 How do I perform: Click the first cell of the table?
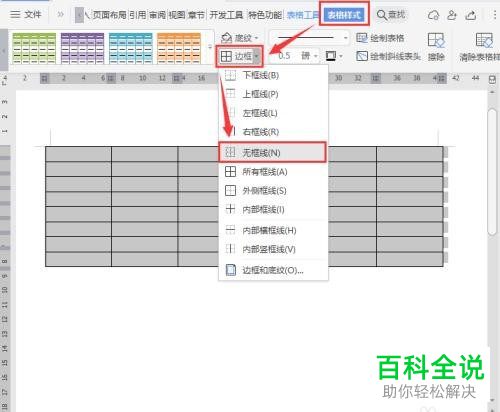tap(78, 154)
